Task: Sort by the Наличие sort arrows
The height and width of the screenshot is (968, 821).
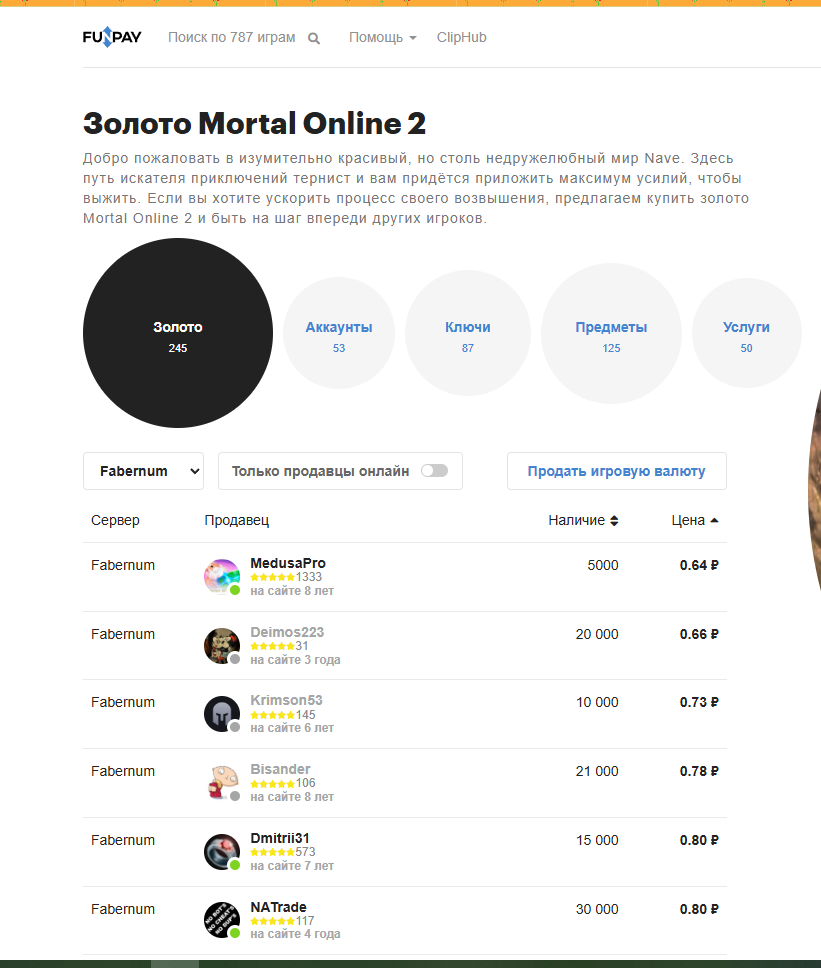Action: click(614, 520)
